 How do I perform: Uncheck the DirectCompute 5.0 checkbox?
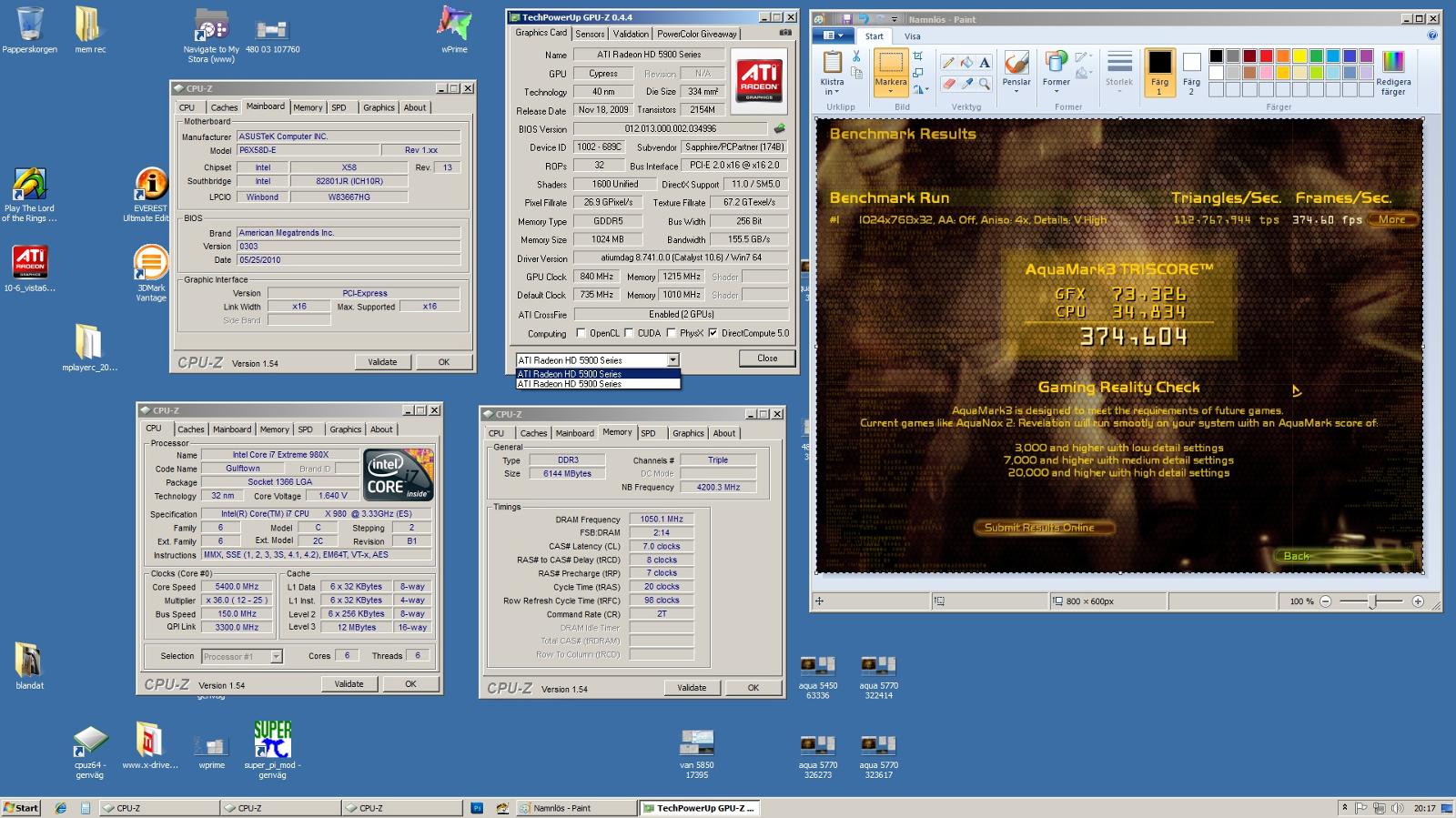click(x=713, y=333)
